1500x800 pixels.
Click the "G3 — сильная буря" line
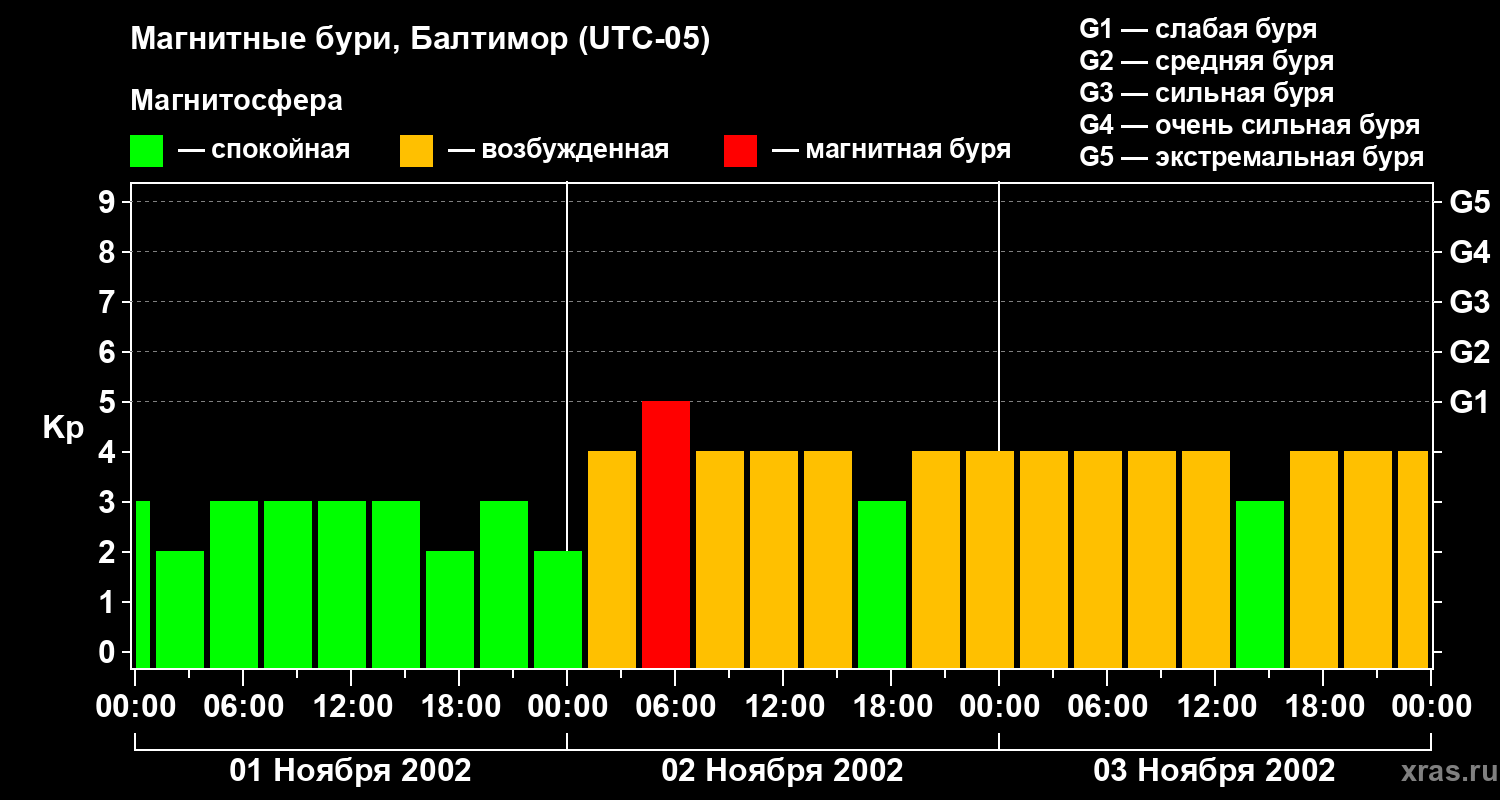1206,93
